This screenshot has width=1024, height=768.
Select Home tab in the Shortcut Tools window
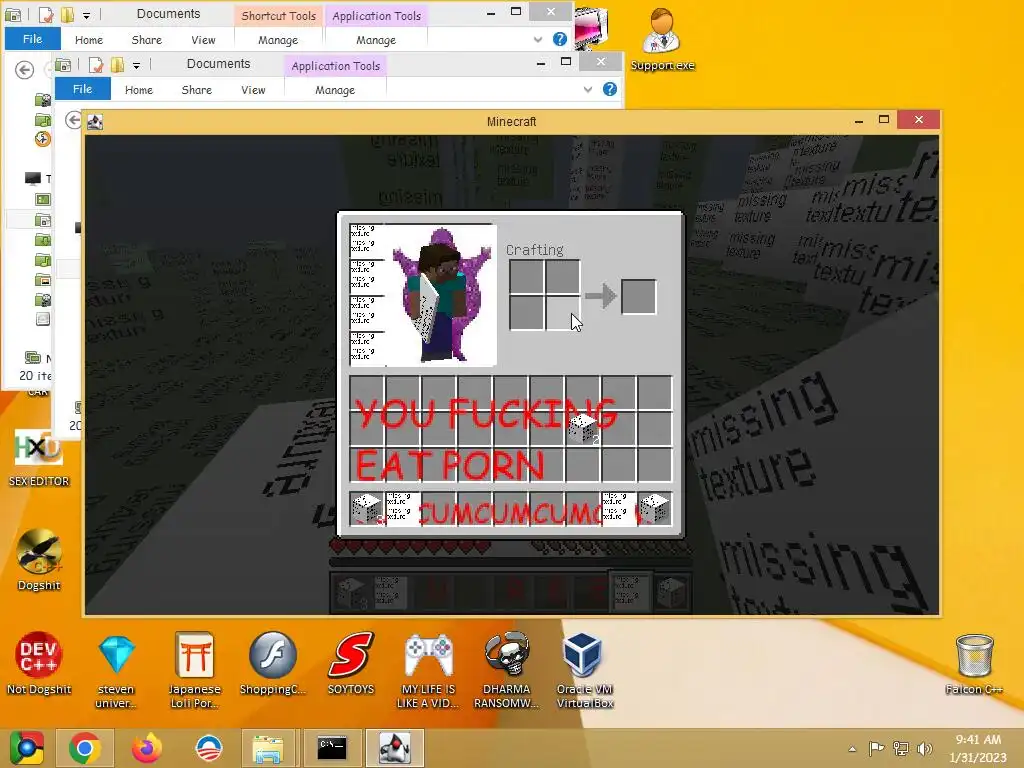click(x=89, y=40)
